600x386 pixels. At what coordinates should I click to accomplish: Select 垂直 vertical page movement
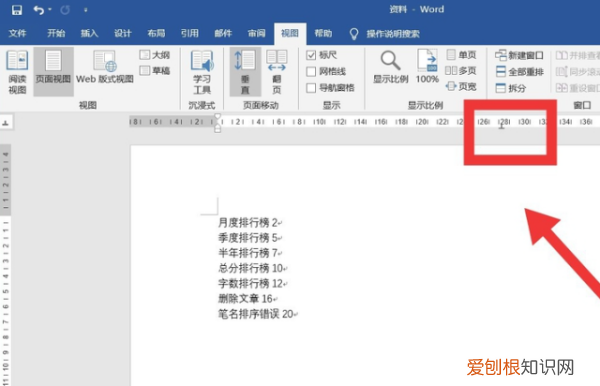(x=245, y=72)
